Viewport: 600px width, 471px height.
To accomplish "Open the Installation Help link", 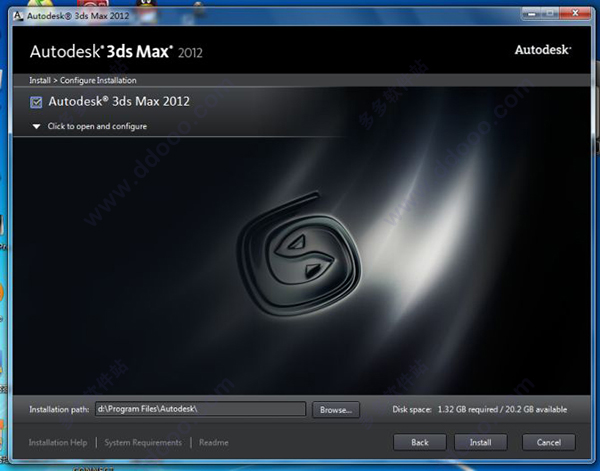I will (x=58, y=443).
